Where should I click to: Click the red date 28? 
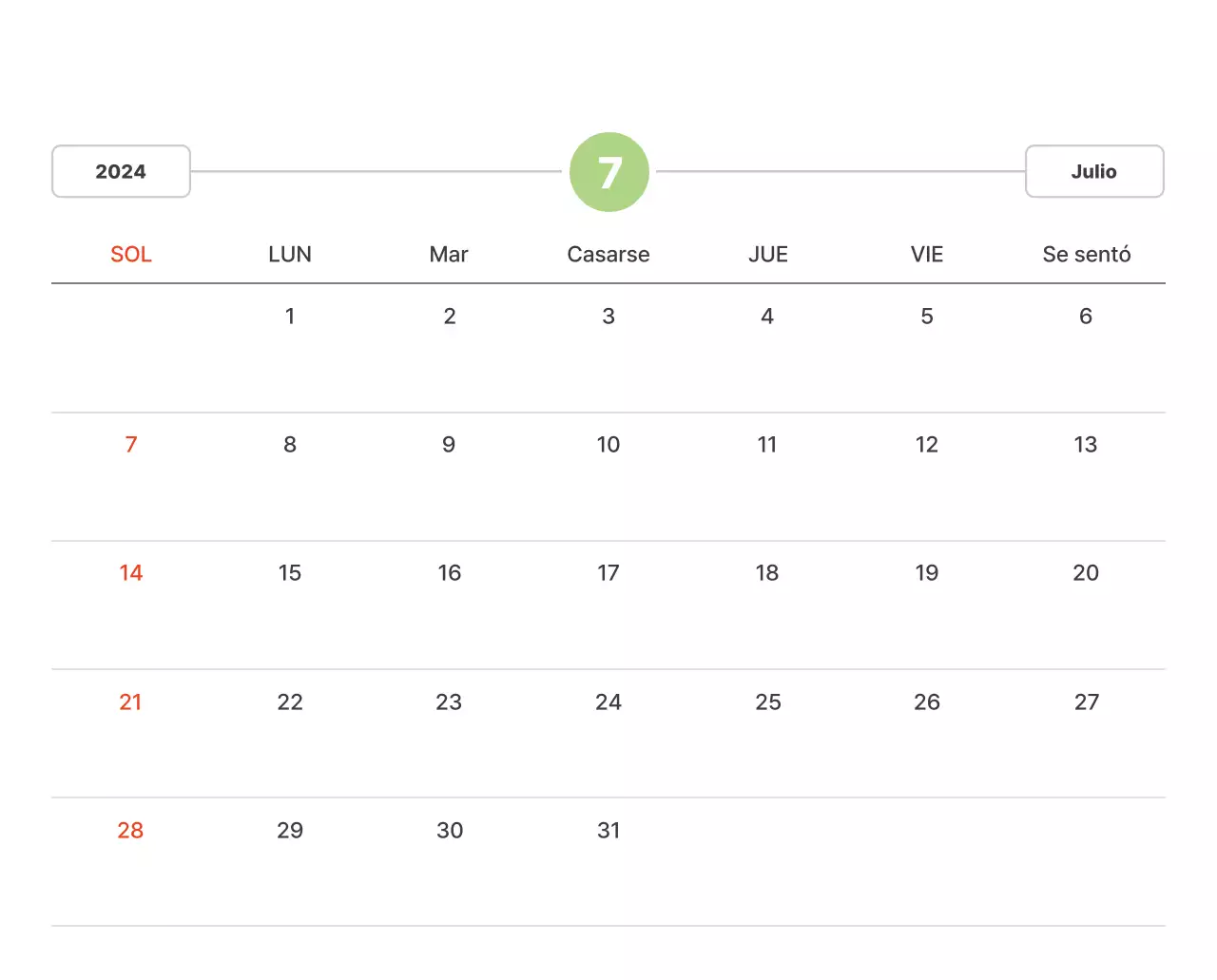(x=131, y=830)
